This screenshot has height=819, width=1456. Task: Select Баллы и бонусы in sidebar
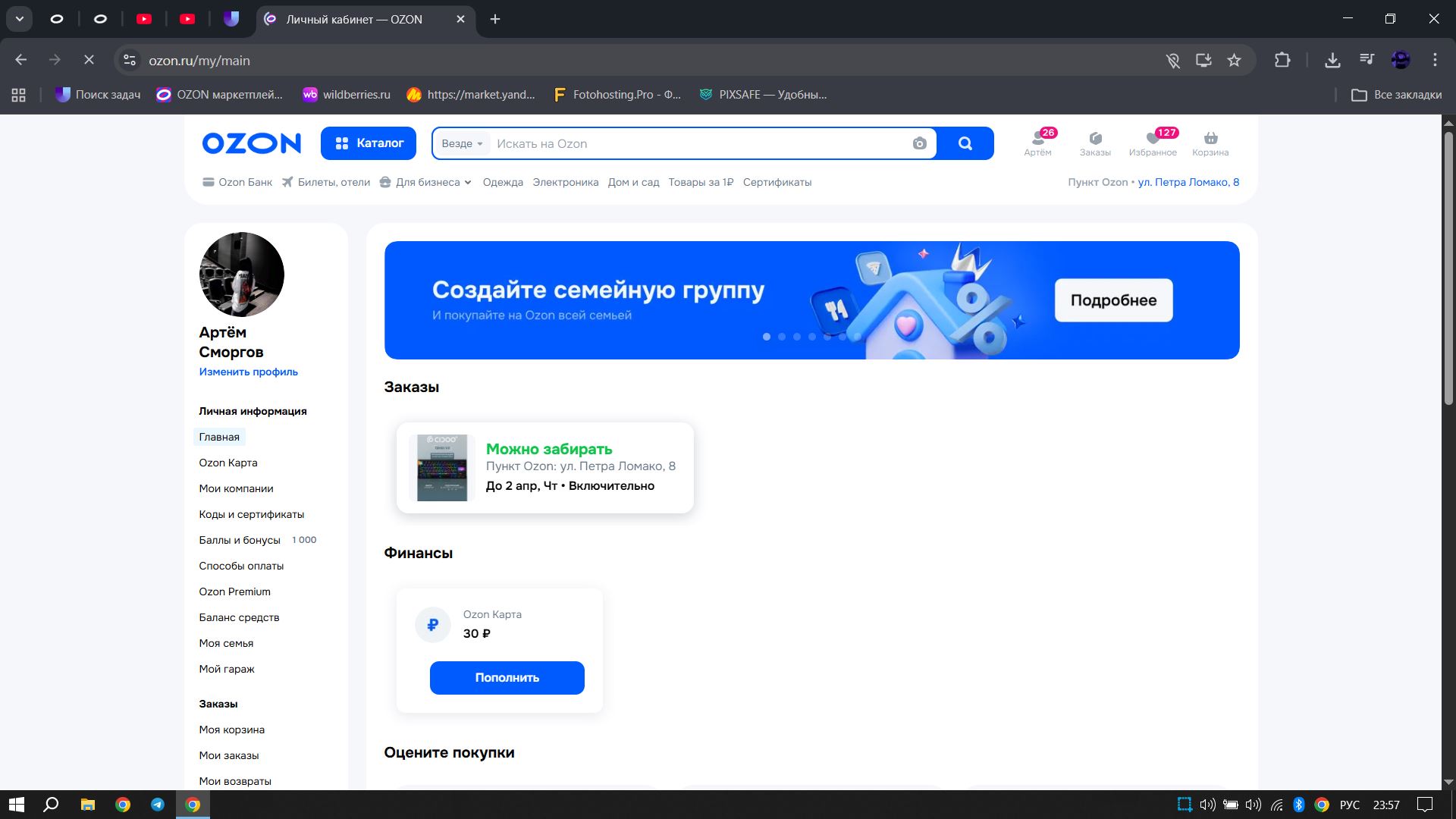[240, 540]
